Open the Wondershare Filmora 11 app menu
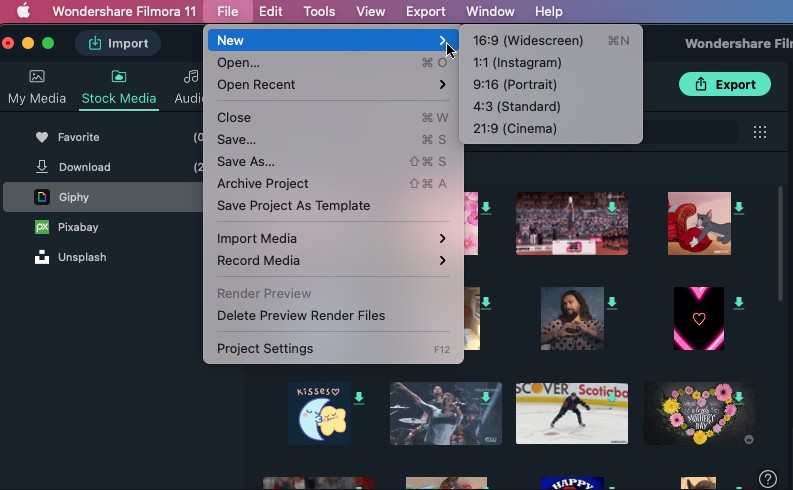This screenshot has height=490, width=793. point(124,11)
